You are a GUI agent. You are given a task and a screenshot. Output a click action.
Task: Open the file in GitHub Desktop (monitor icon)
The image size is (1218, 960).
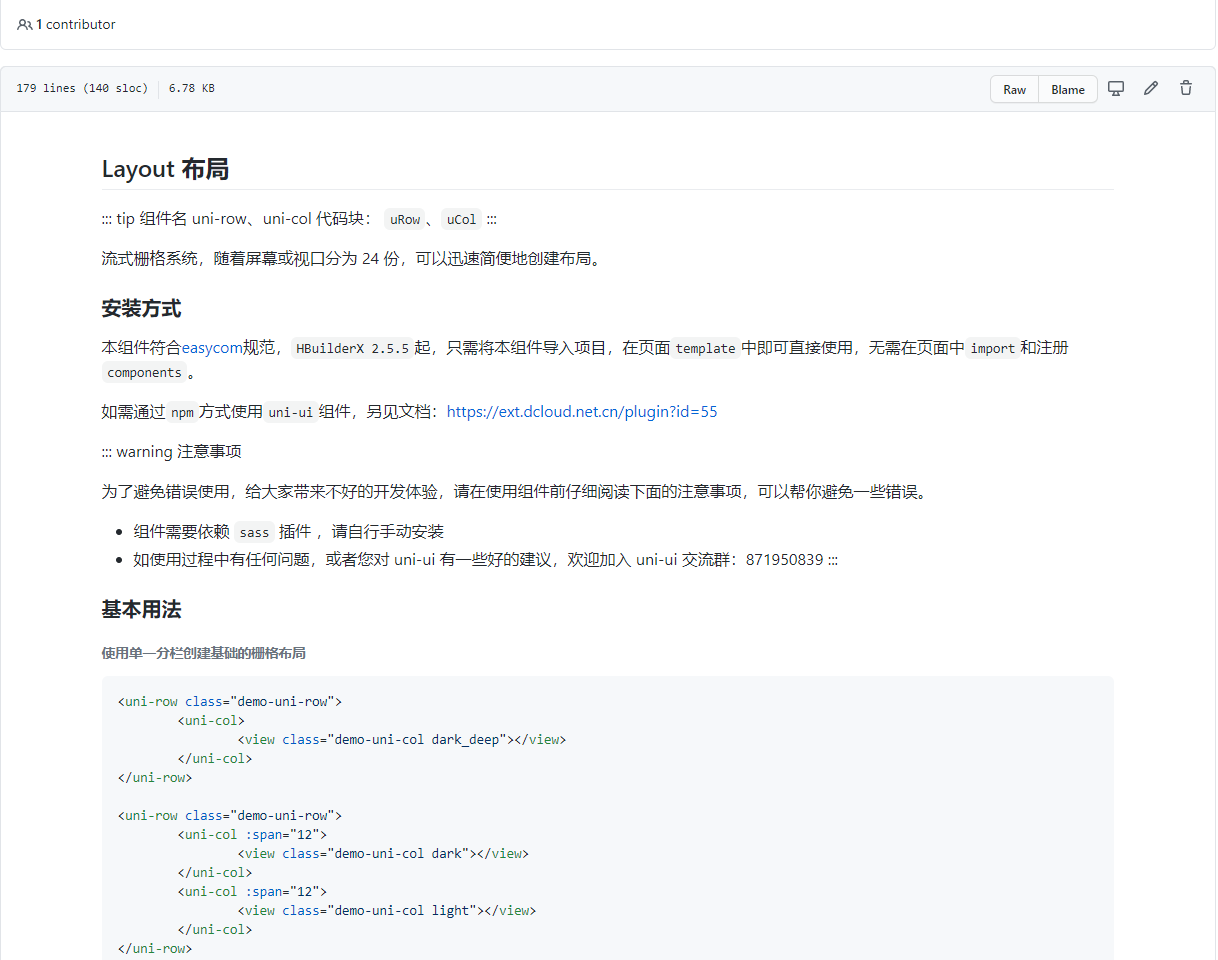(1116, 88)
